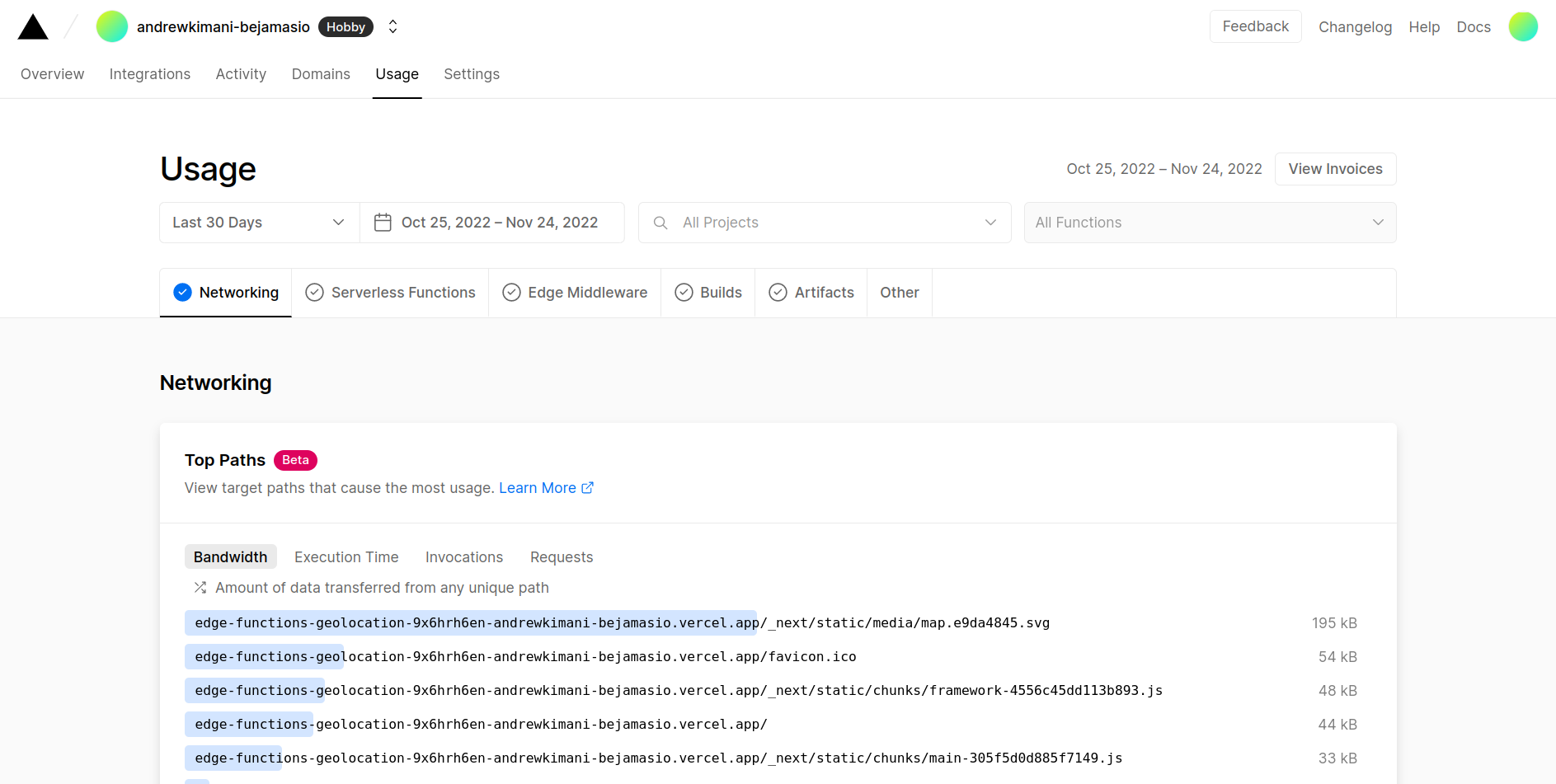Screen dimensions: 1556x784
Task: Open the All Functions dropdown
Action: click(1210, 223)
